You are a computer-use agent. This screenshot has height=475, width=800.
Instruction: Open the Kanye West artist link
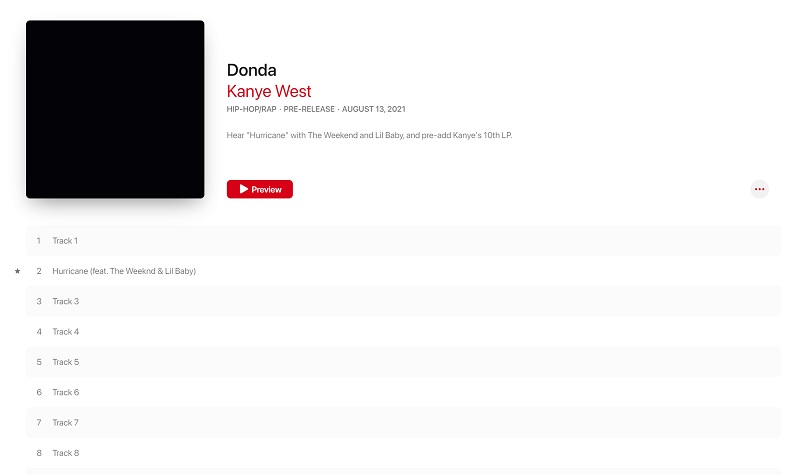tap(269, 91)
